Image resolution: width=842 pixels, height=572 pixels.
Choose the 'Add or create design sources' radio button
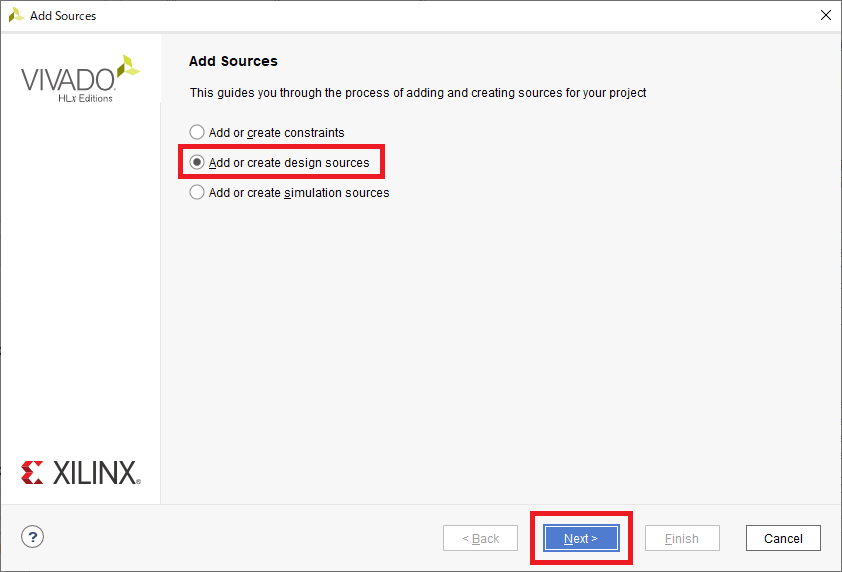pyautogui.click(x=197, y=162)
